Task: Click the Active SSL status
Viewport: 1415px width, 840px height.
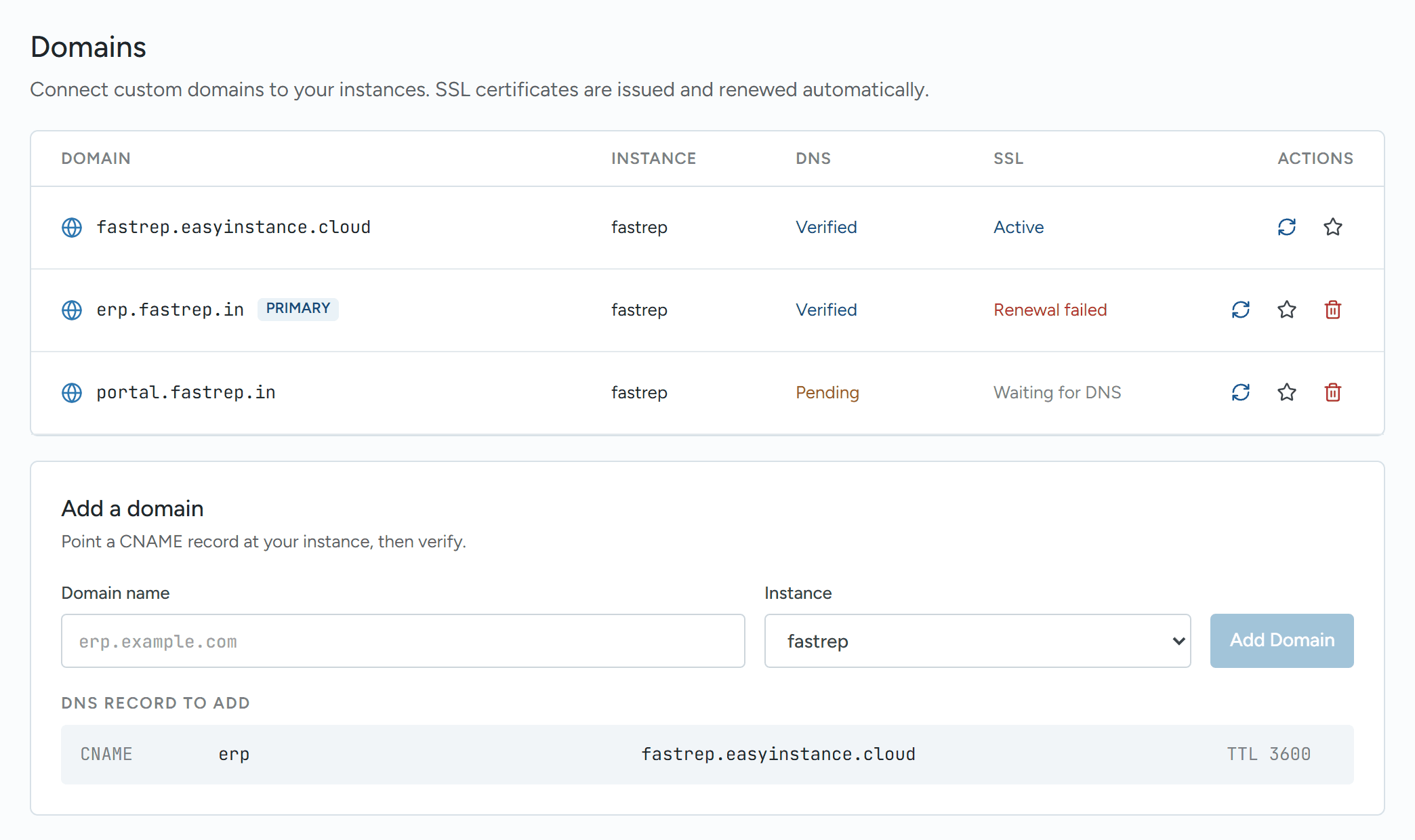Action: point(1019,227)
